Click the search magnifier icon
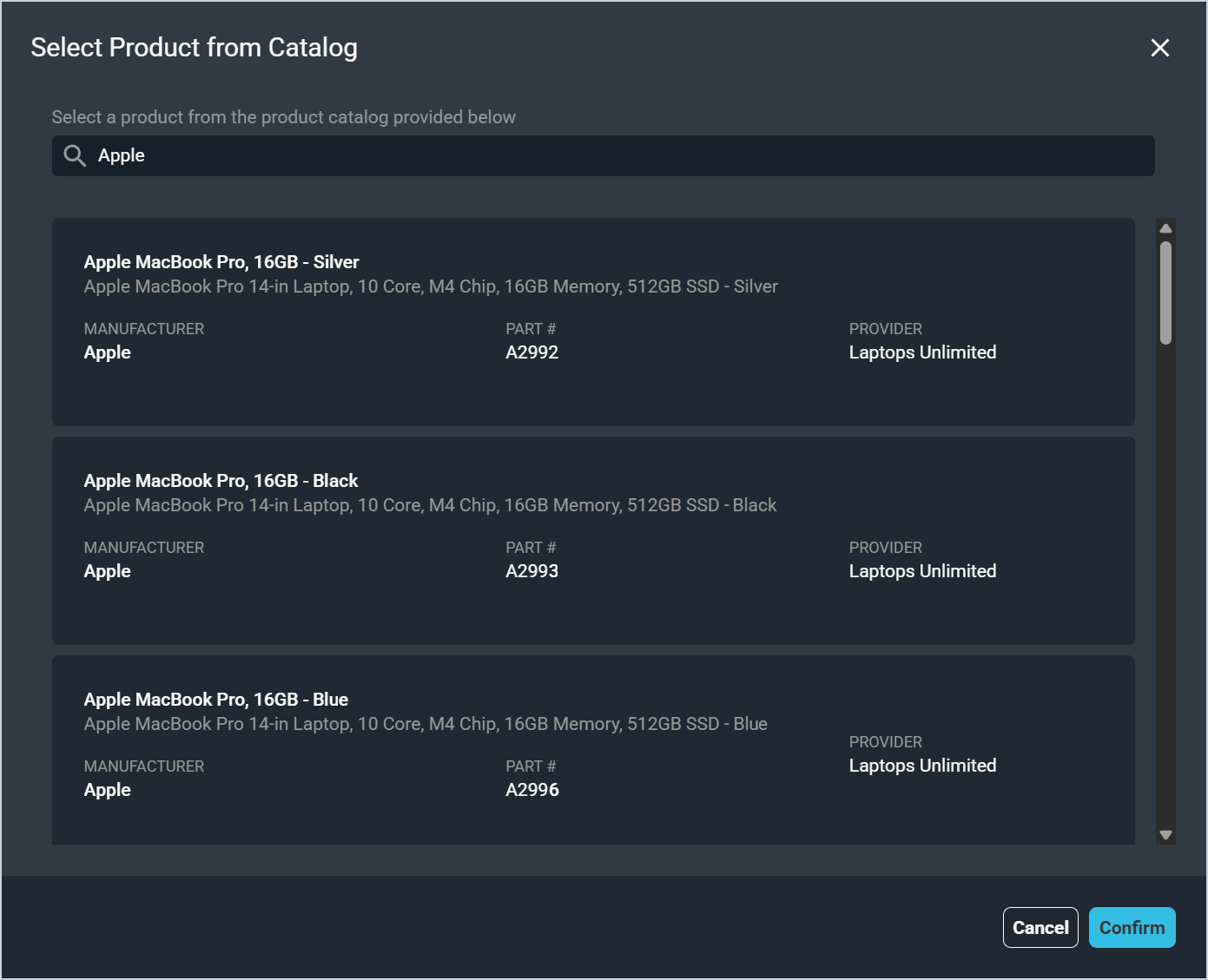This screenshot has width=1208, height=980. [75, 155]
